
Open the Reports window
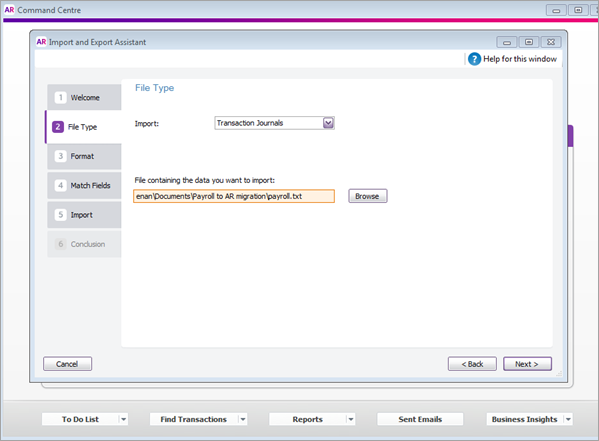coord(308,419)
